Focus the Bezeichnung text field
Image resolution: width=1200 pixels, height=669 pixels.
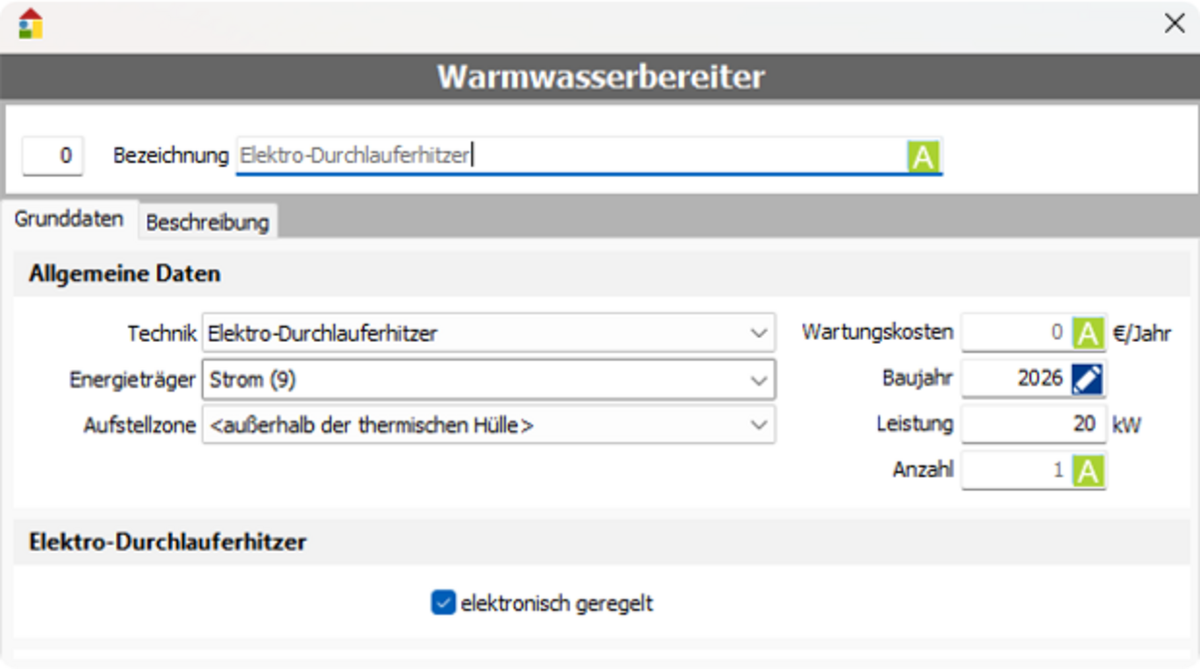(x=570, y=157)
